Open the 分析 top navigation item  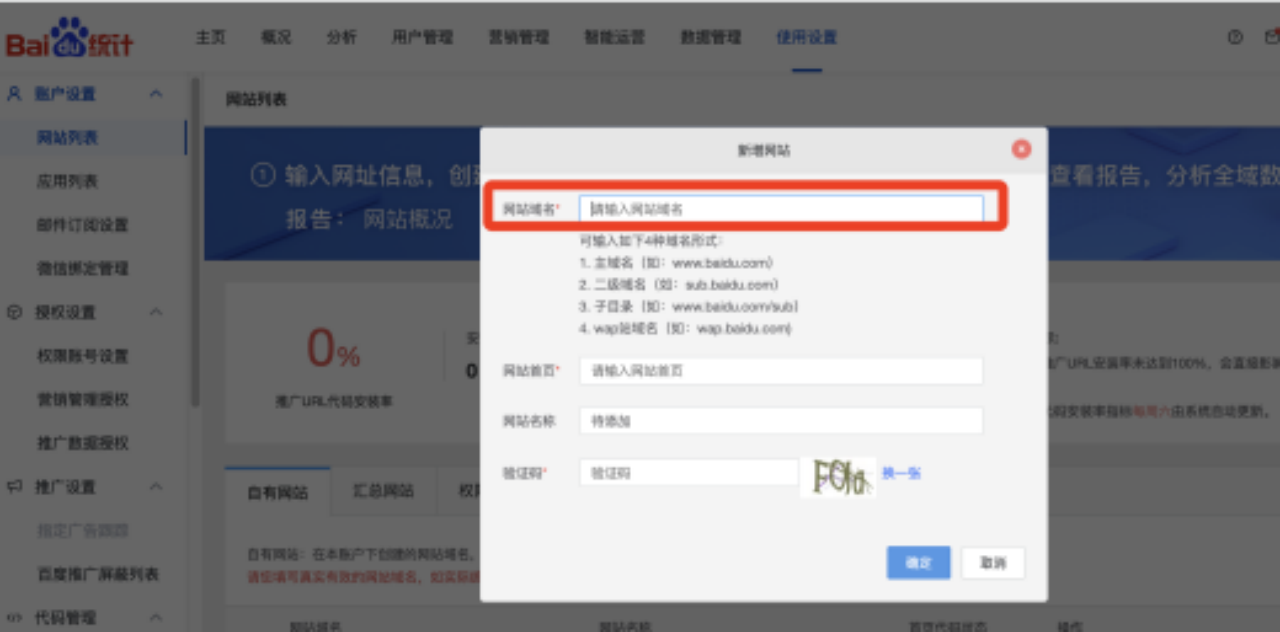pyautogui.click(x=341, y=37)
